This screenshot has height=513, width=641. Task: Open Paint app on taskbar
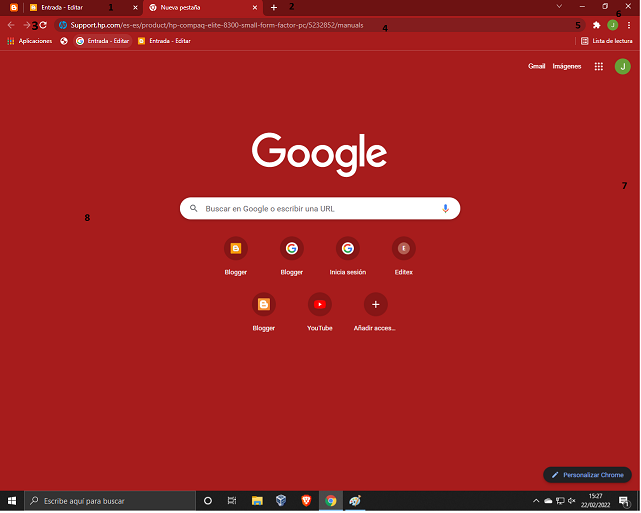point(354,501)
